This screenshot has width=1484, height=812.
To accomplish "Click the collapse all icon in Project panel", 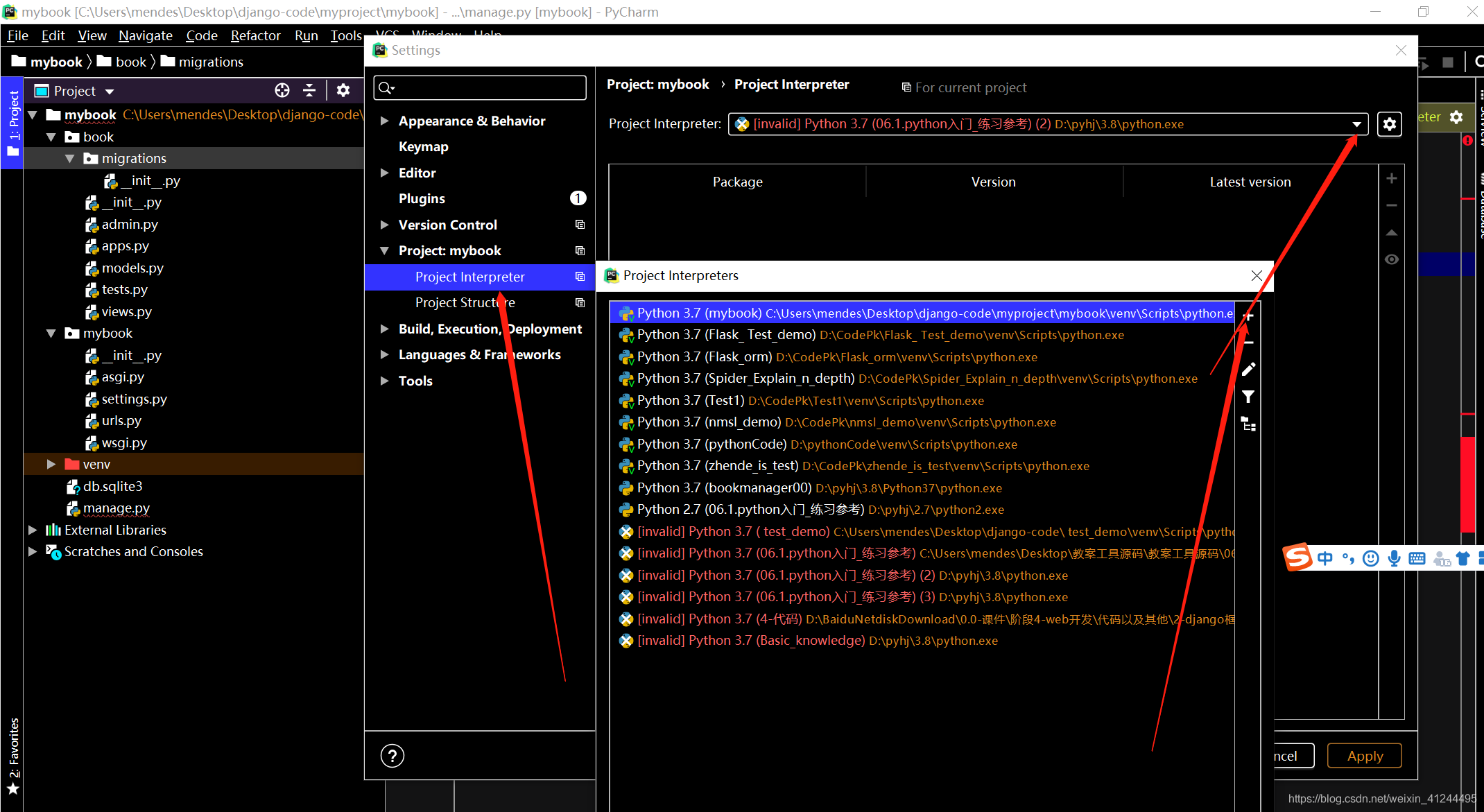I will coord(309,90).
